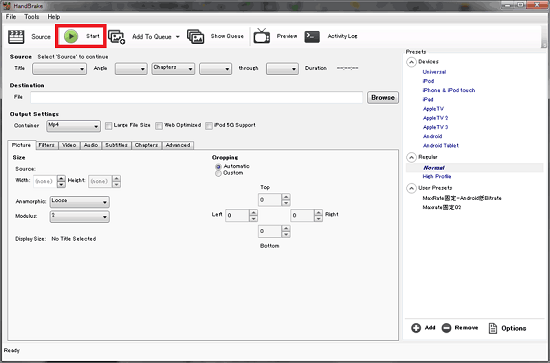Click the HandBrake title bar app icon
The width and height of the screenshot is (550, 363).
(7, 6)
